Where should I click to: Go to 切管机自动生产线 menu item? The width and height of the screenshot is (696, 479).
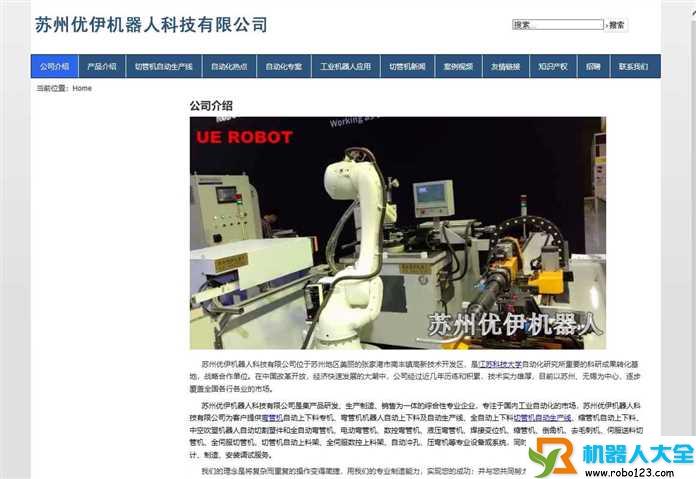(x=164, y=66)
